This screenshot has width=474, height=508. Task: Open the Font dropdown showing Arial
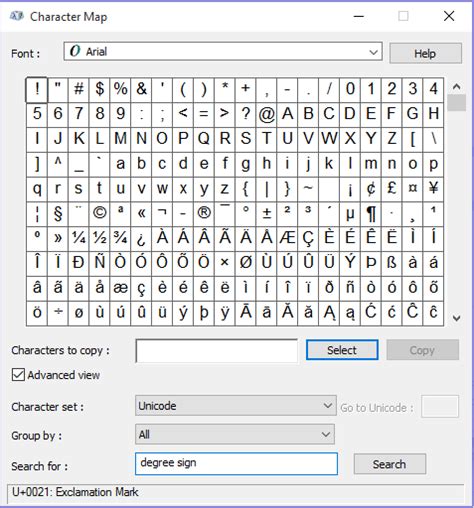click(x=223, y=52)
